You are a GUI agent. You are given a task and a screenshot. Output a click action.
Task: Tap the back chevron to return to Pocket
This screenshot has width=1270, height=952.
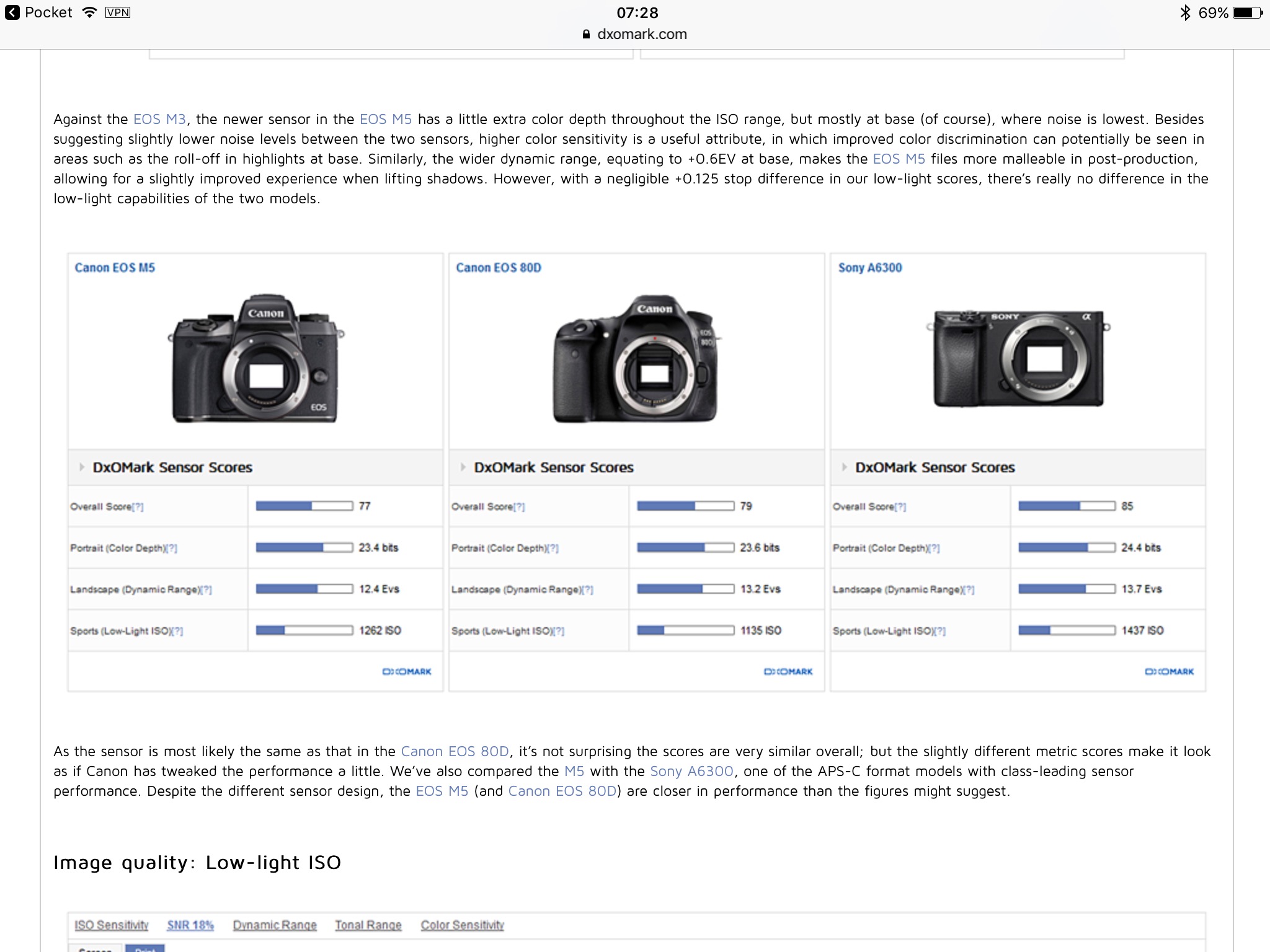click(x=12, y=13)
